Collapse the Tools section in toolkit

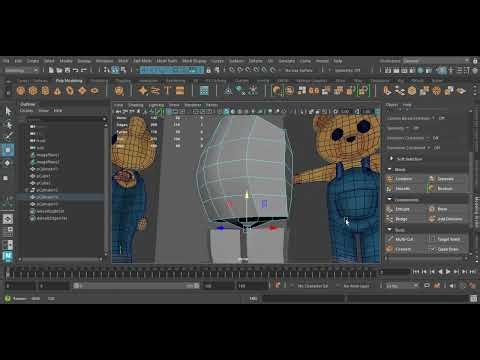click(389, 230)
